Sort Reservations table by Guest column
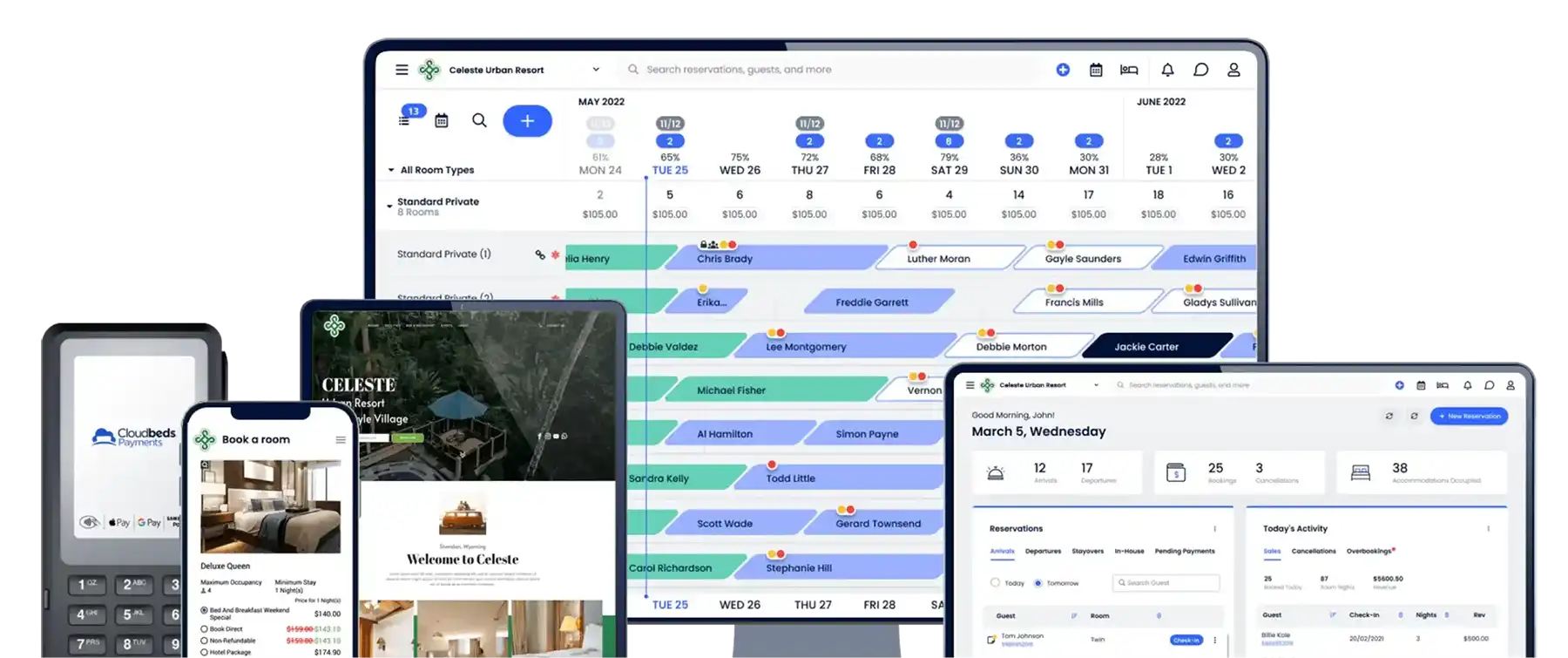This screenshot has width=1568, height=658. (1073, 615)
